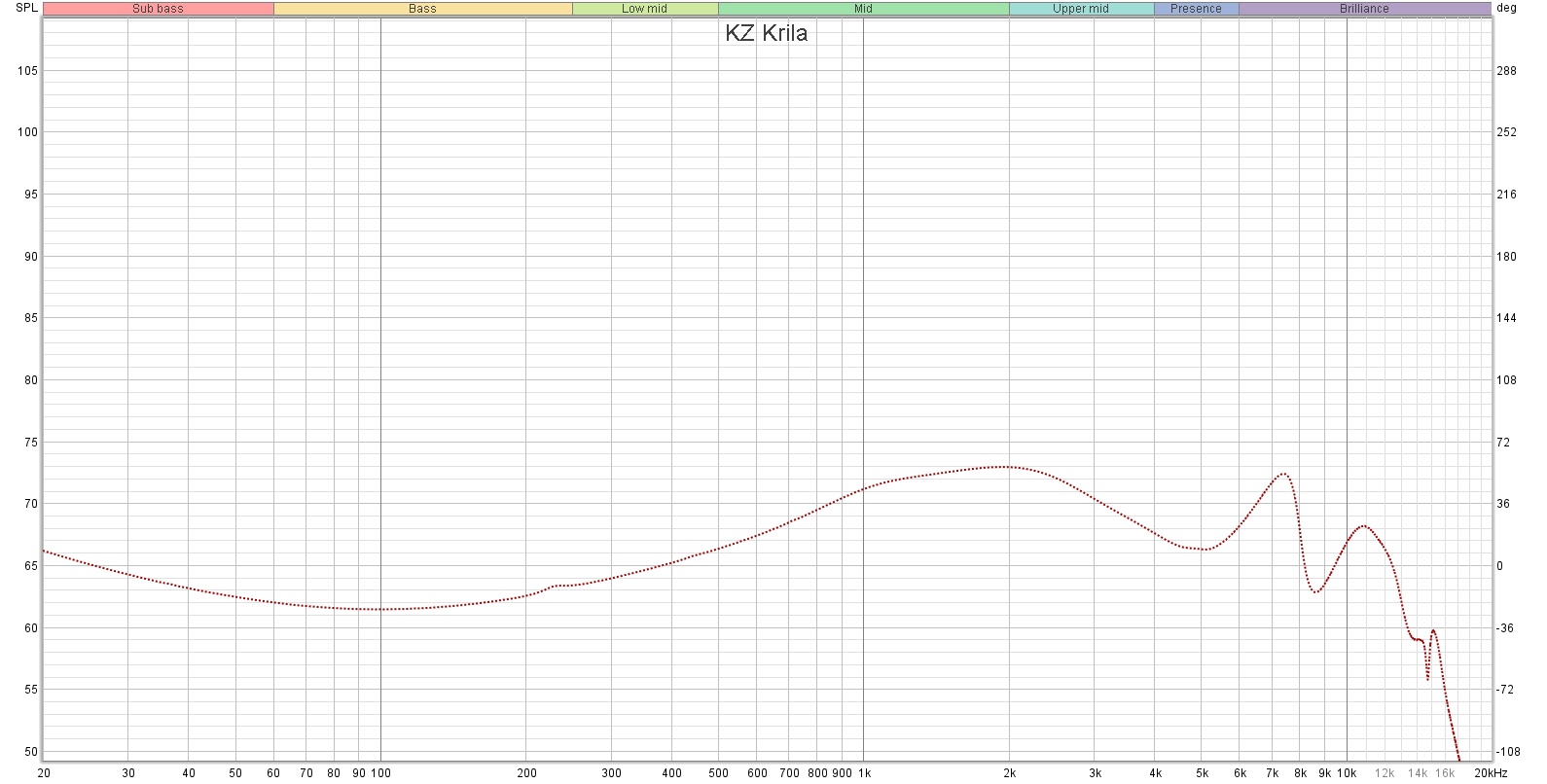This screenshot has width=1547, height=784.
Task: Click the -108 value on degree axis
Action: click(x=1508, y=752)
